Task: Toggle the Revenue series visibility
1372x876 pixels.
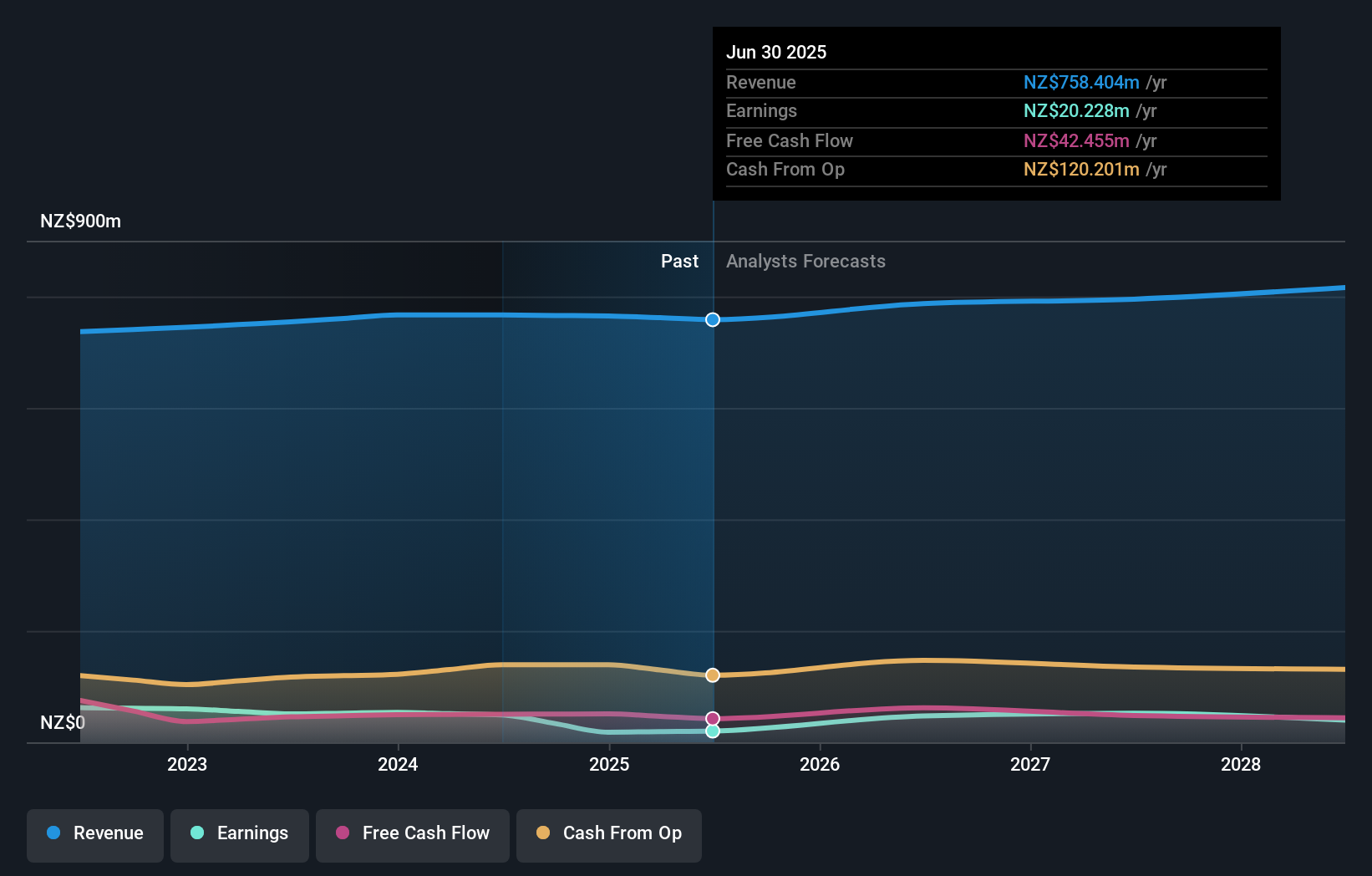Action: coord(94,833)
